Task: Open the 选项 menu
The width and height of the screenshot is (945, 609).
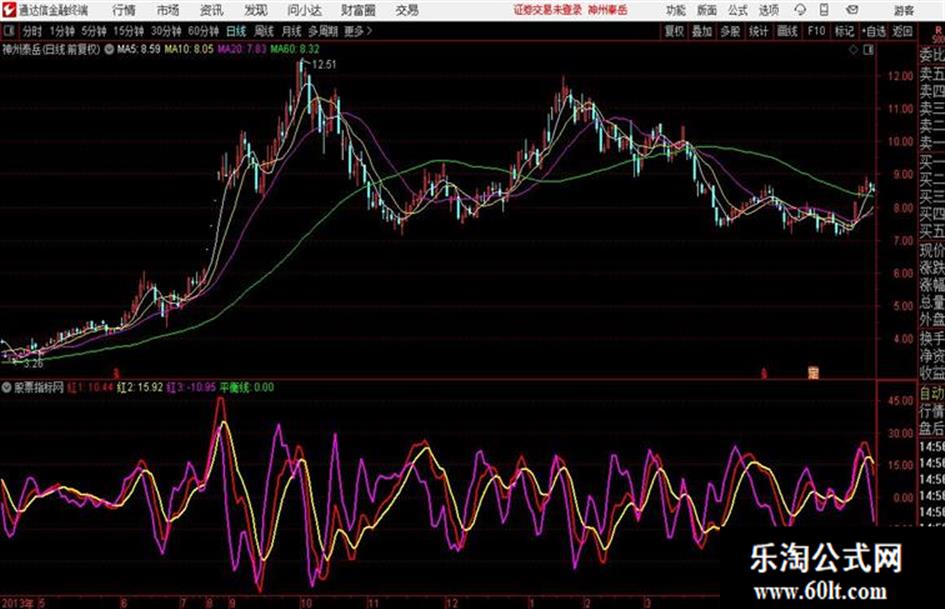Action: point(769,10)
